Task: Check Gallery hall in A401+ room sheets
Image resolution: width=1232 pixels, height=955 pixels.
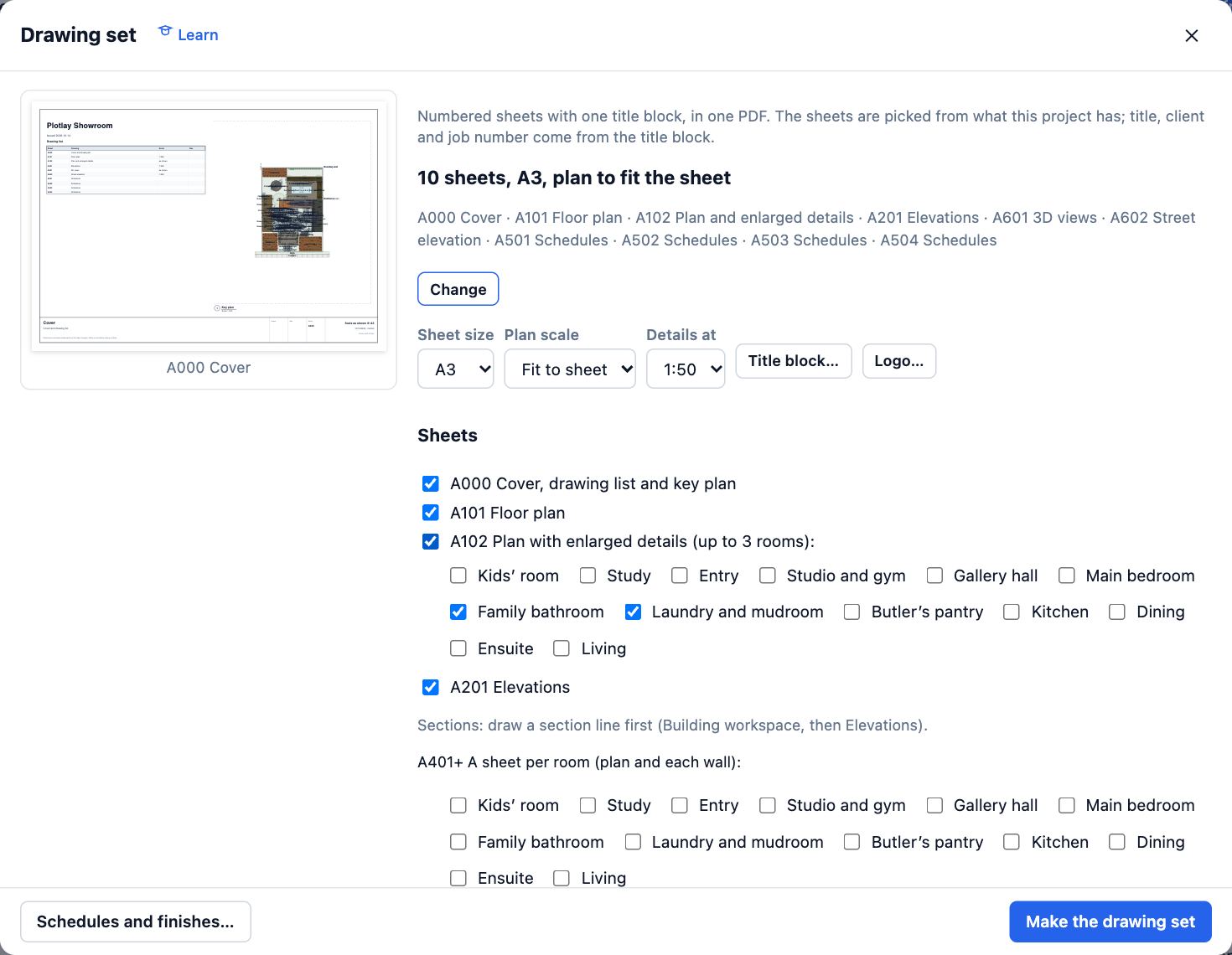Action: 934,805
